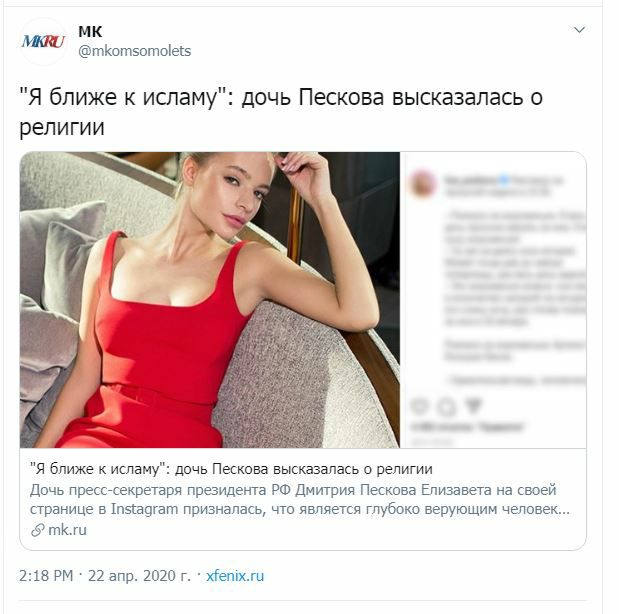619x614 pixels.
Task: Click card title about дочь Пескова
Action: [x=231, y=469]
